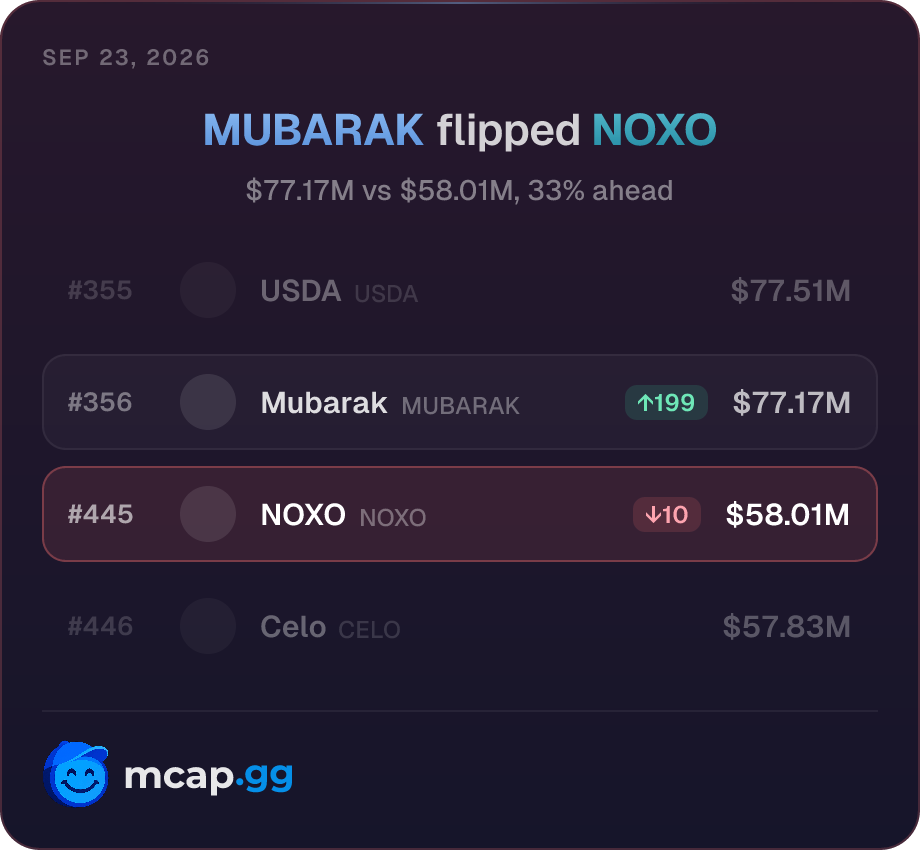Viewport: 920px width, 850px height.
Task: Click the red down 10 rank badge
Action: pyautogui.click(x=667, y=514)
